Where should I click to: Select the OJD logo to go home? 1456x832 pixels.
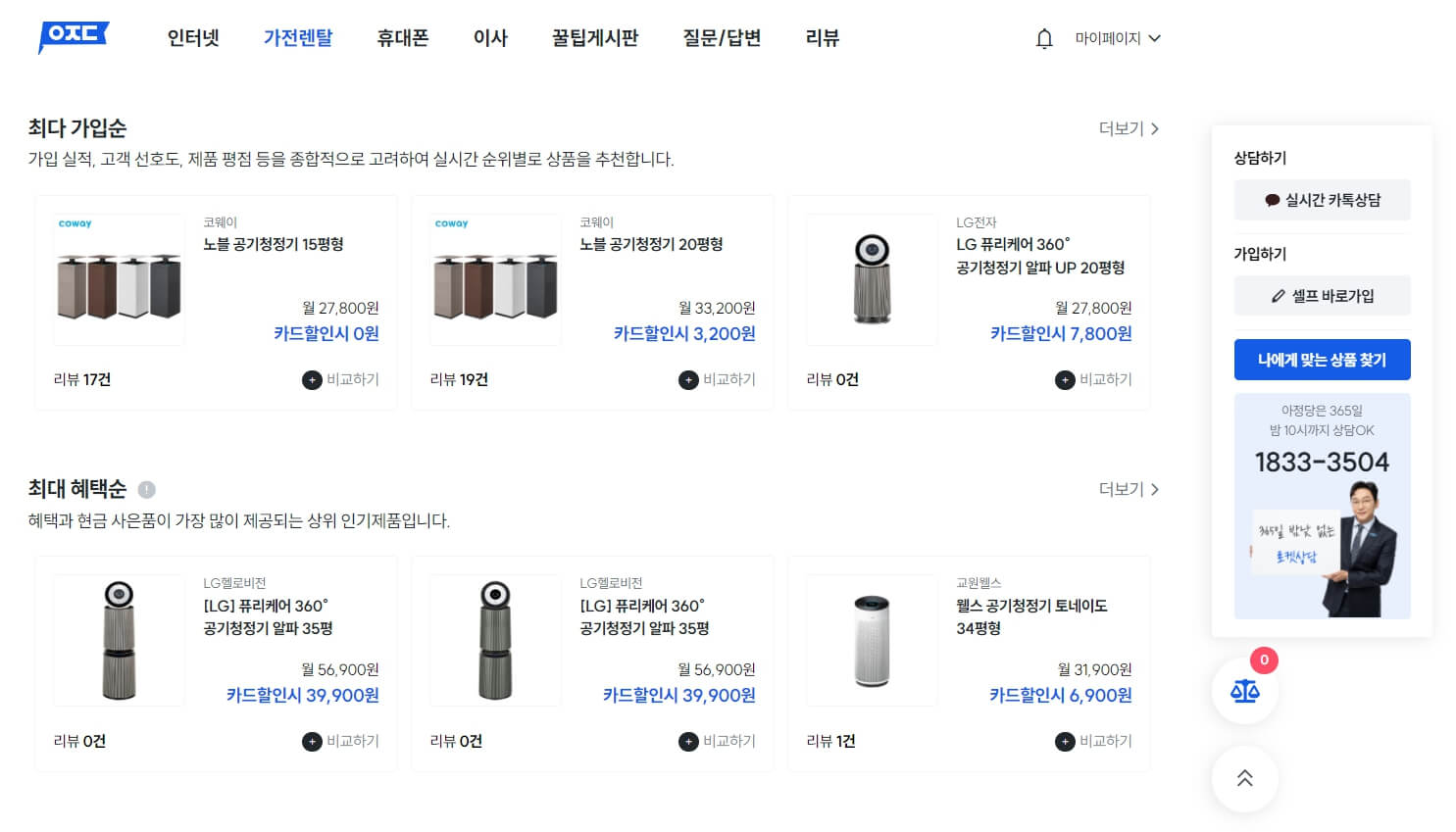[x=73, y=37]
